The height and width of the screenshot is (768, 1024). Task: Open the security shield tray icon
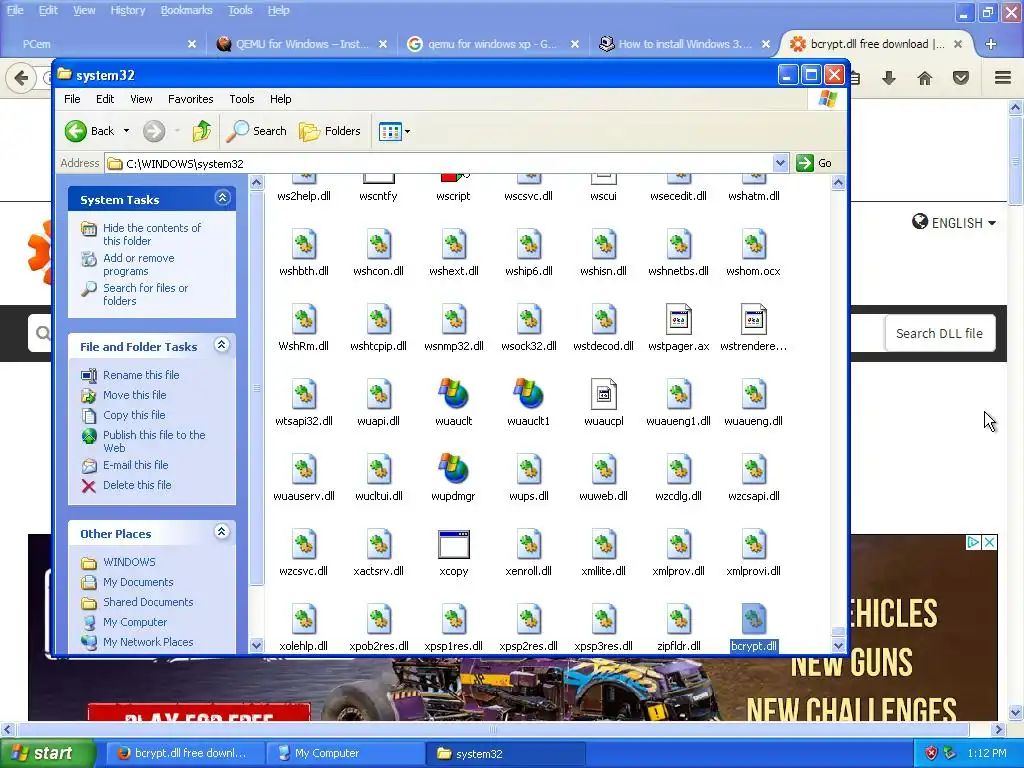(931, 753)
